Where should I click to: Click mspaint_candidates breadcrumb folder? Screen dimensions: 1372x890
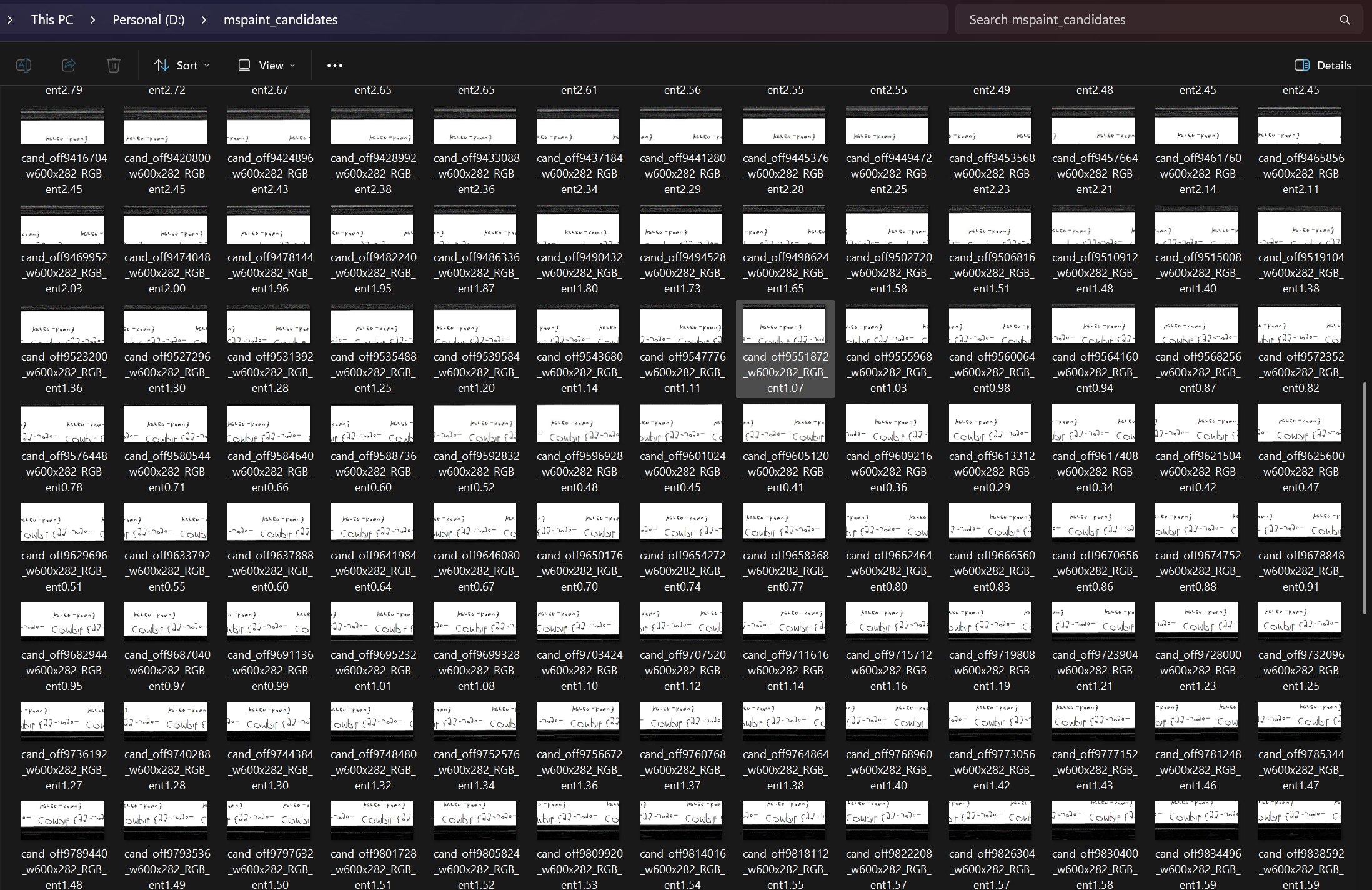pos(281,20)
